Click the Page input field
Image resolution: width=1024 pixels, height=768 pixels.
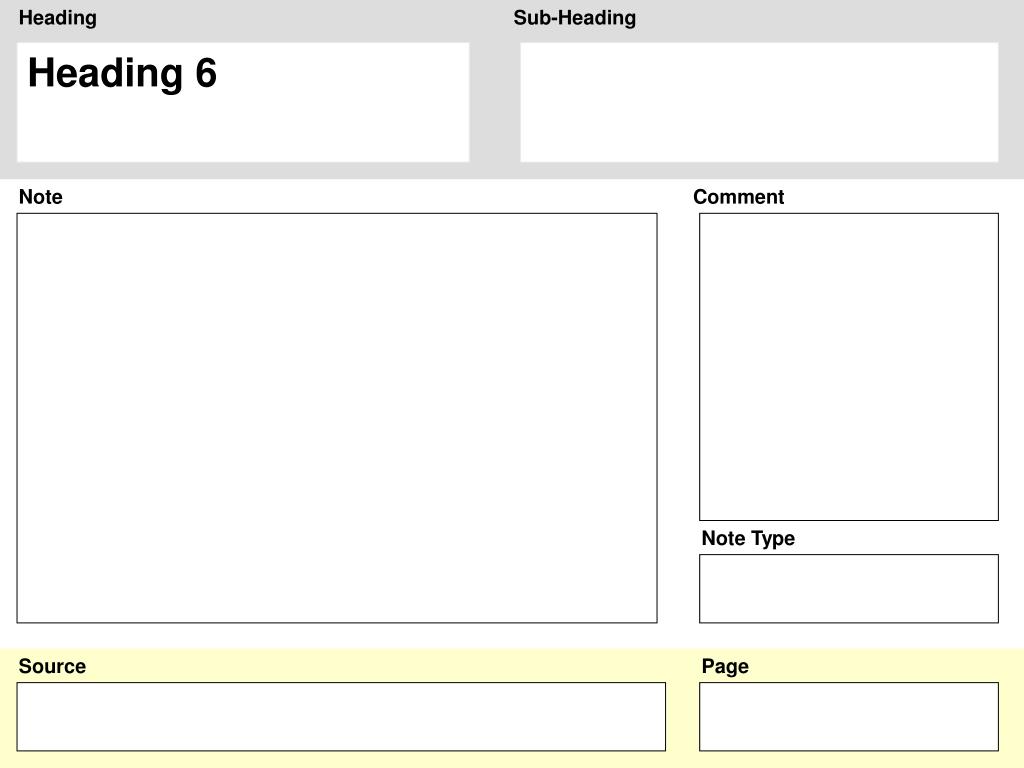[x=848, y=716]
